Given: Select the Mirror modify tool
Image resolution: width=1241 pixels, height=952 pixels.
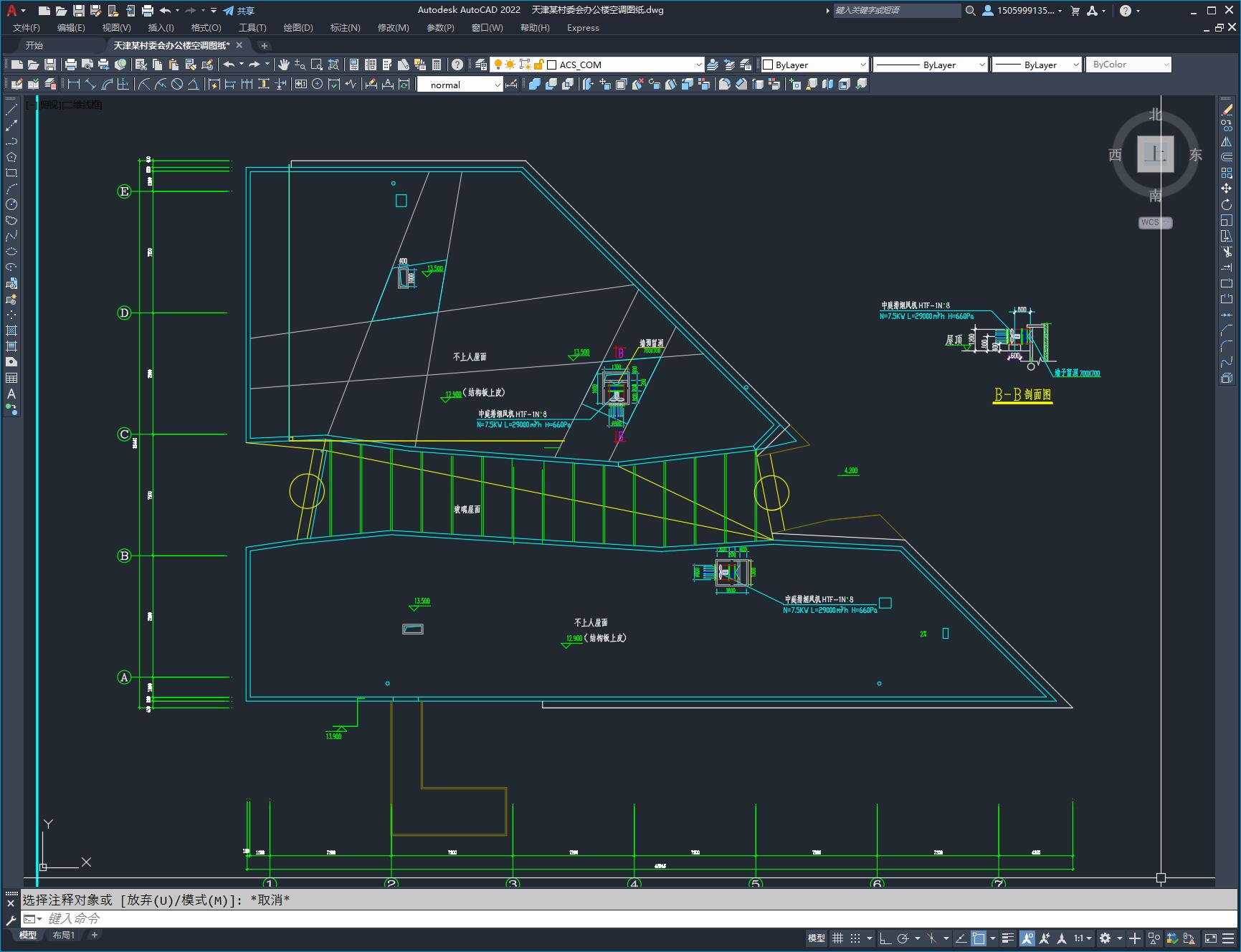Looking at the screenshot, I should pos(1227,141).
